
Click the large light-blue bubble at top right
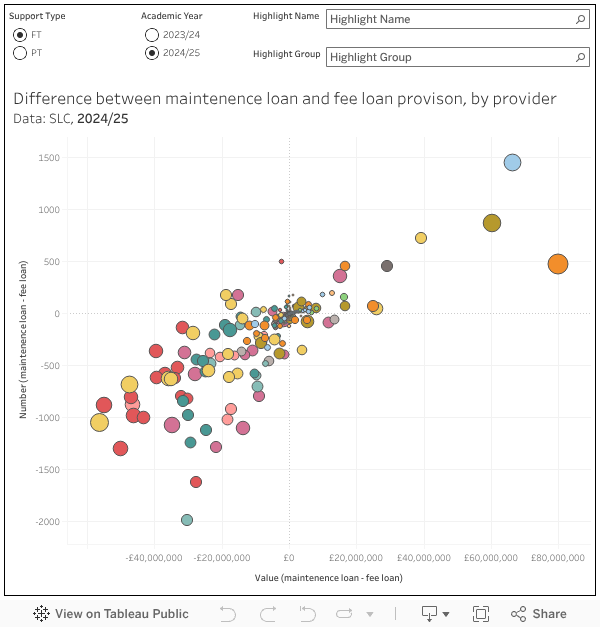pyautogui.click(x=512, y=162)
